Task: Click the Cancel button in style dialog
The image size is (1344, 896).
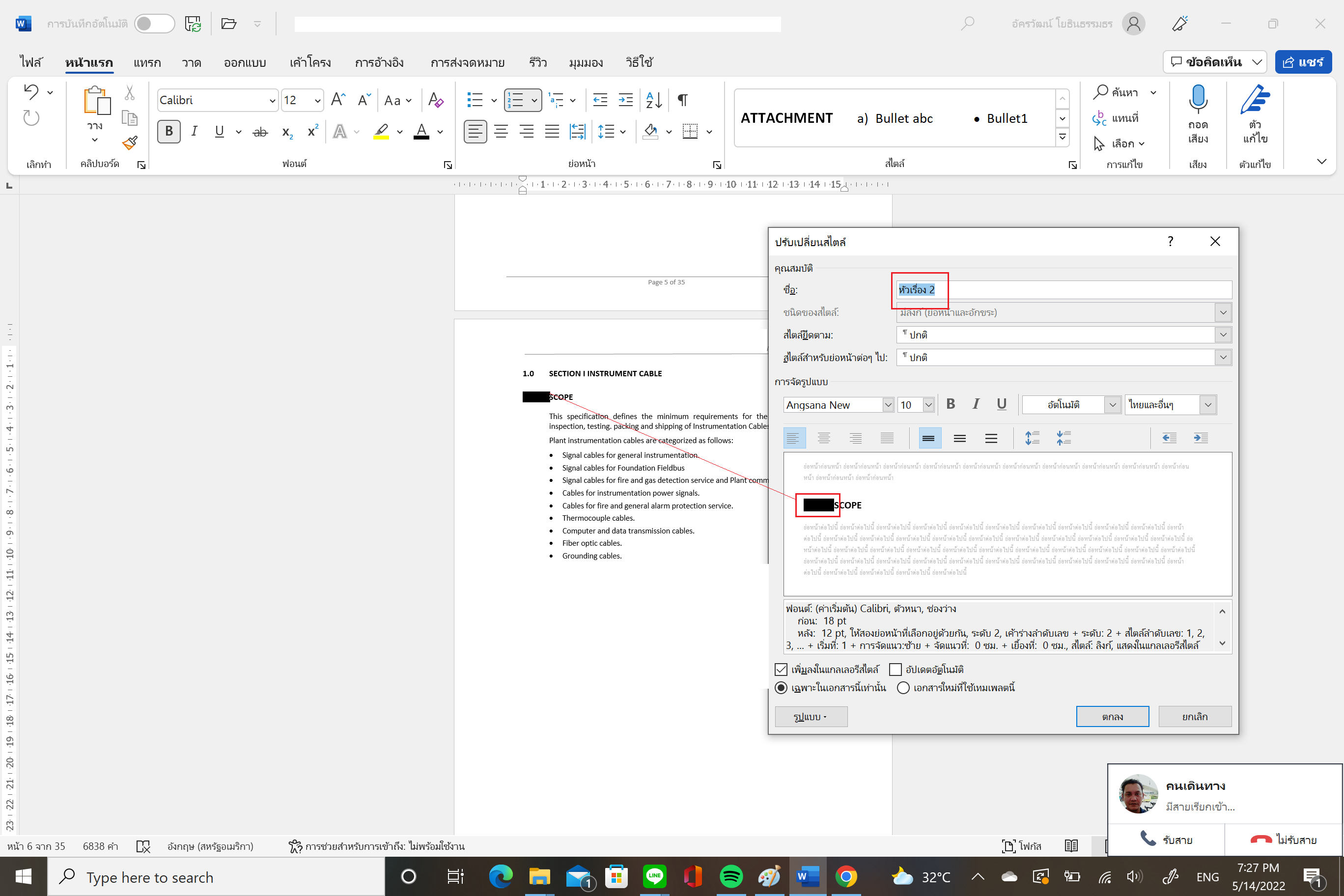Action: 1194,717
